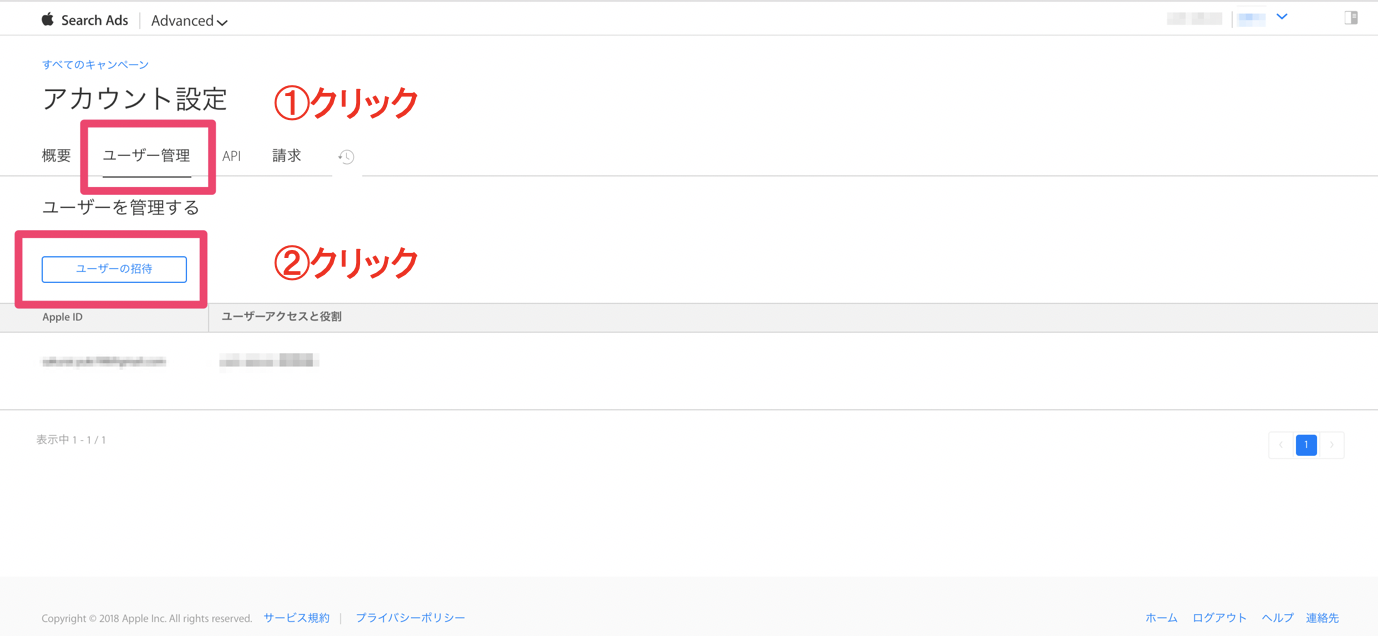Click the ログアウト footer link
The image size is (1378, 636).
click(x=1219, y=618)
